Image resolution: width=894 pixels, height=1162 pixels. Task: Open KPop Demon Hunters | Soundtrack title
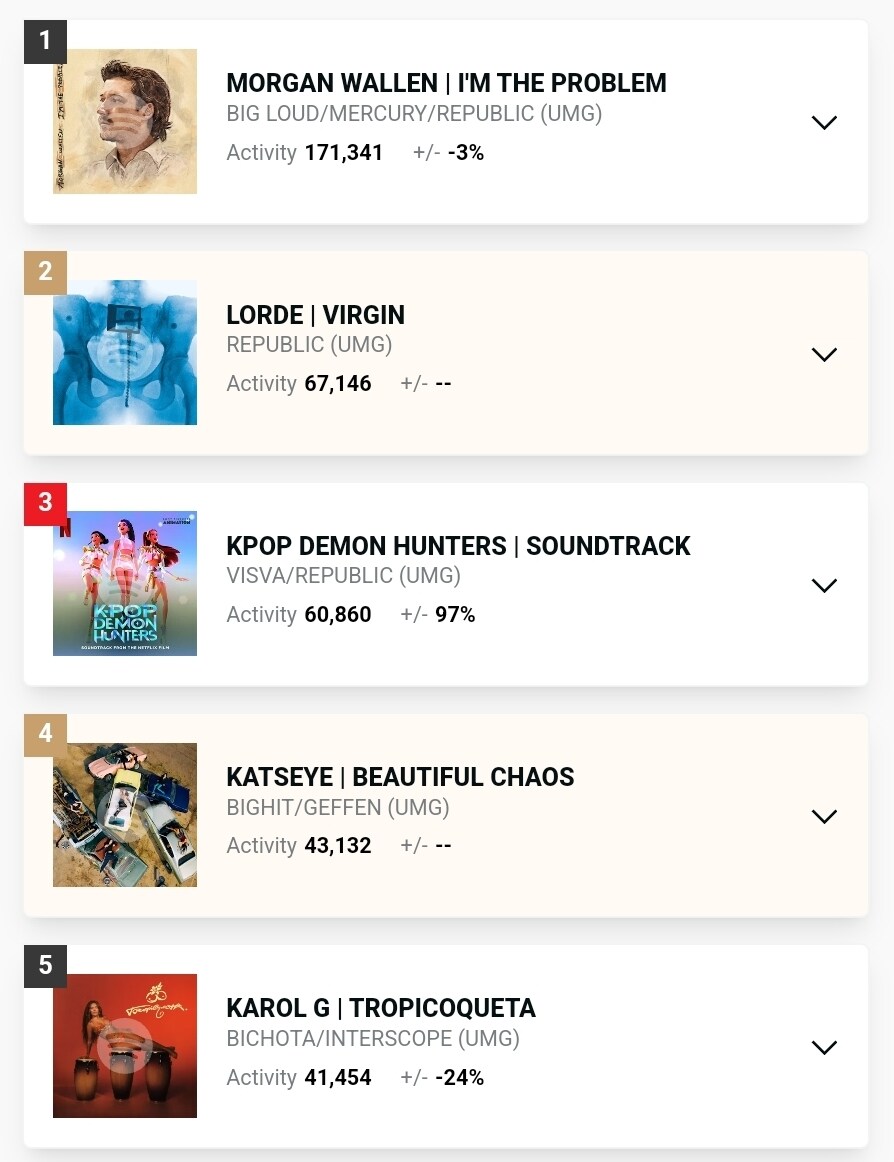coord(458,546)
